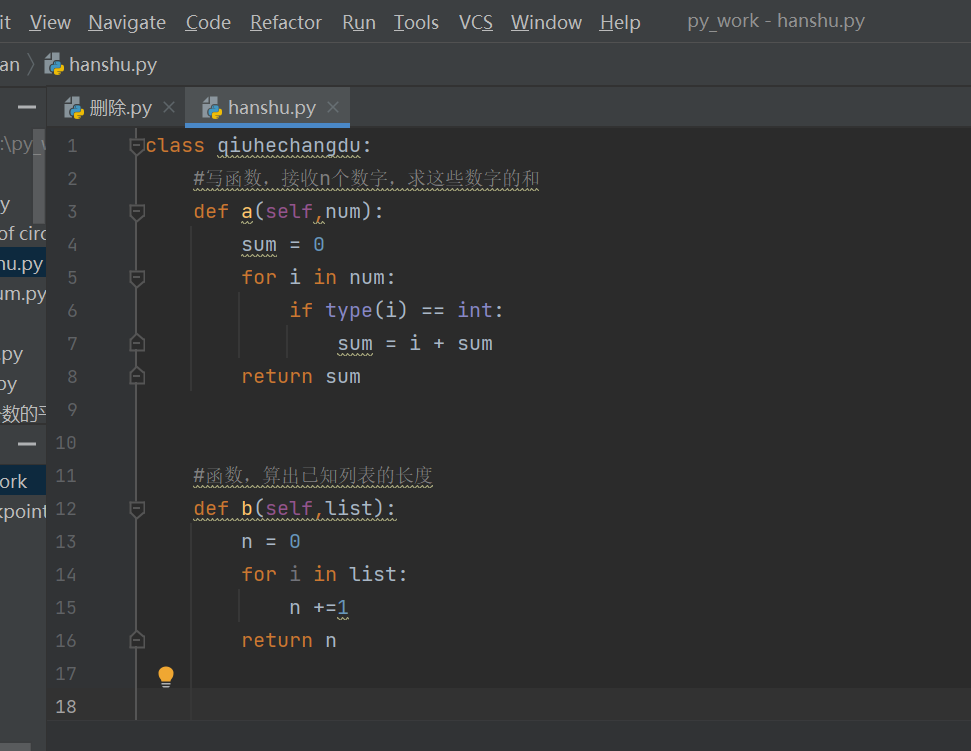Open the Refactor menu
Screen dimensions: 971x751
click(285, 22)
